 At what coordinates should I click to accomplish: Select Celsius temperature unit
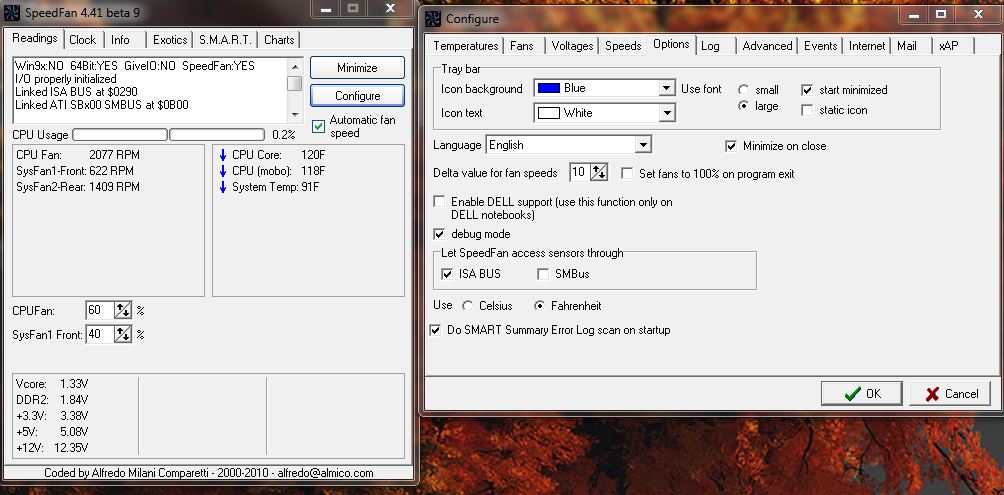(467, 306)
